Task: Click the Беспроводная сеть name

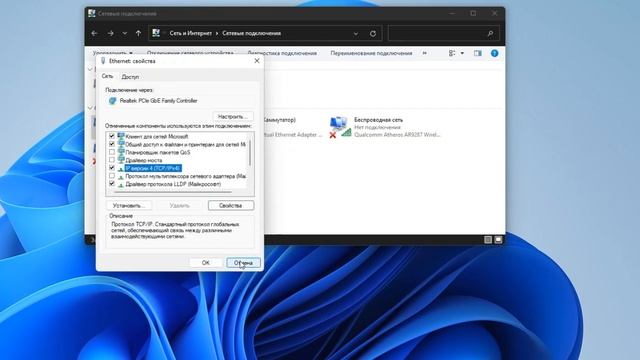Action: pos(378,120)
